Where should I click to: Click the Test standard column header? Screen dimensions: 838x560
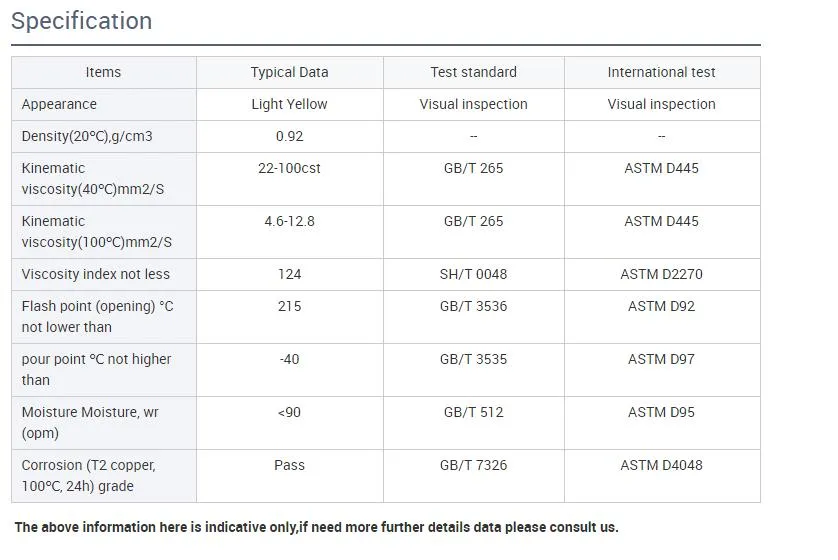click(473, 72)
